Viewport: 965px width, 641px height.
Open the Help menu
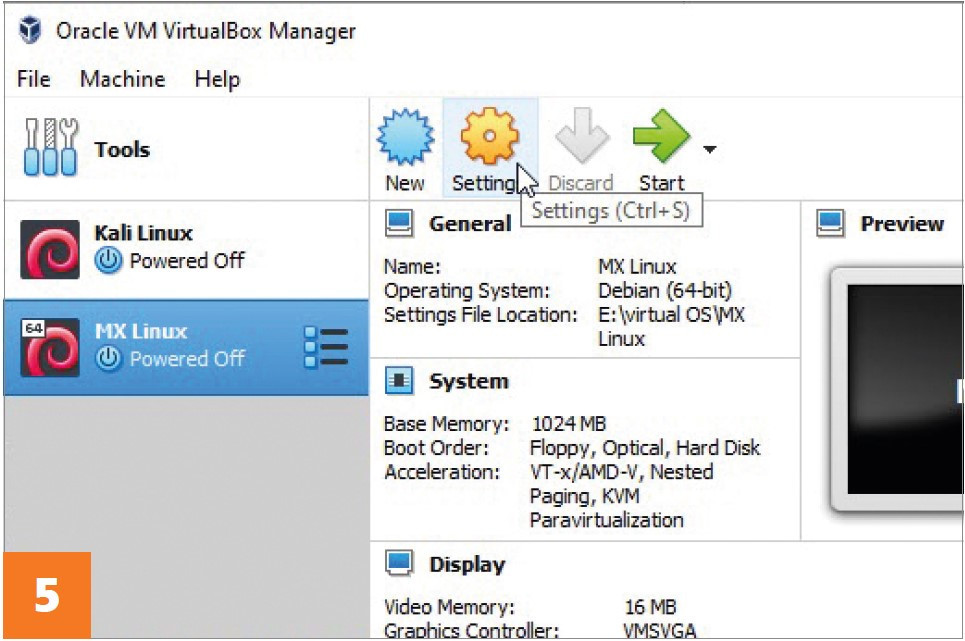click(217, 79)
